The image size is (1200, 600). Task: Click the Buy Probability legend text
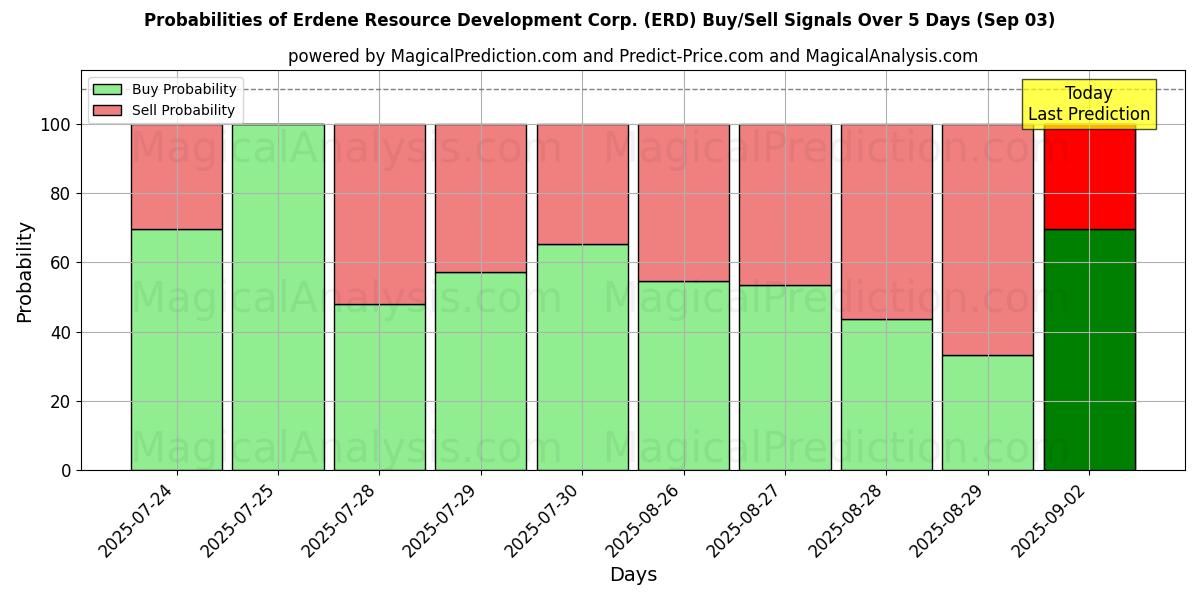(x=184, y=90)
